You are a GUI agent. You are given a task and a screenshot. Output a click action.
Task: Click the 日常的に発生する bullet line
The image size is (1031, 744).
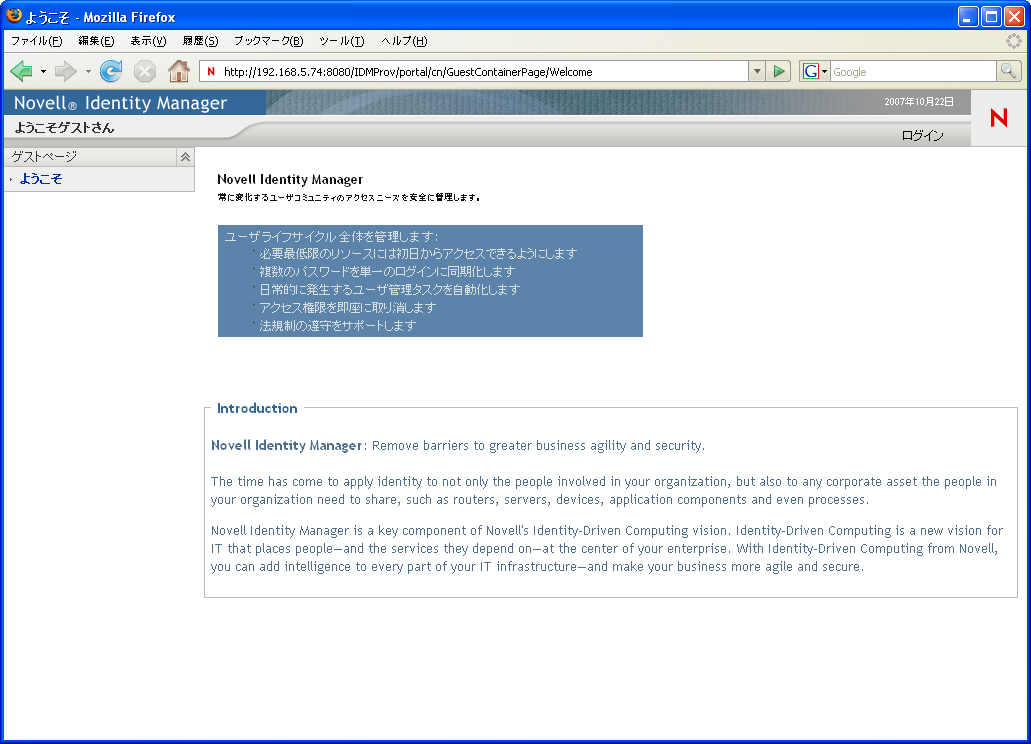click(389, 289)
